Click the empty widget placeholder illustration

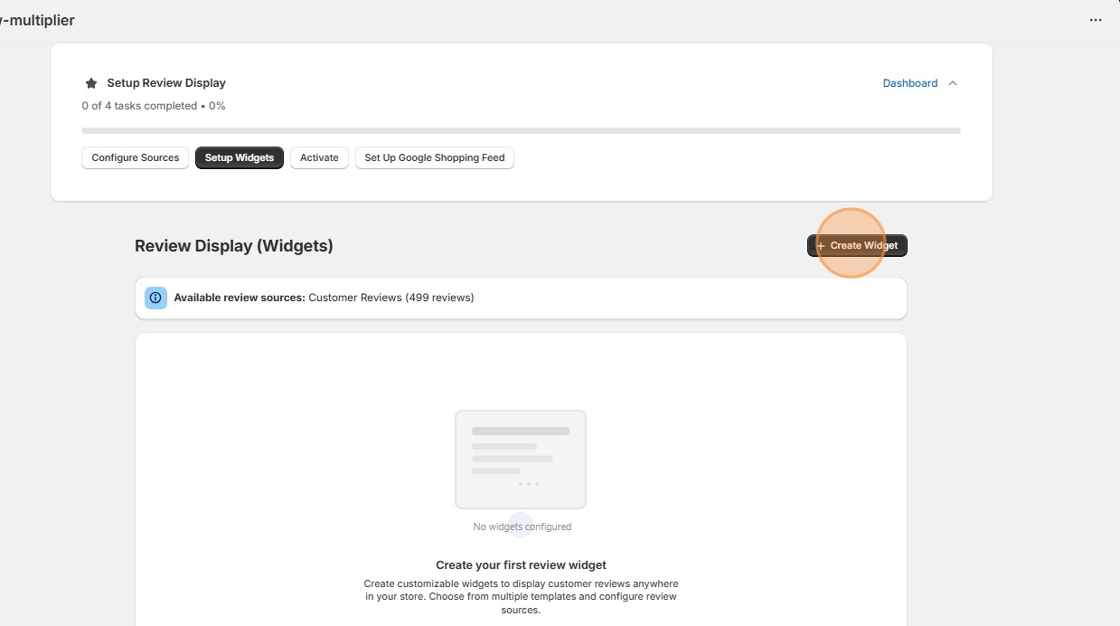pyautogui.click(x=521, y=459)
